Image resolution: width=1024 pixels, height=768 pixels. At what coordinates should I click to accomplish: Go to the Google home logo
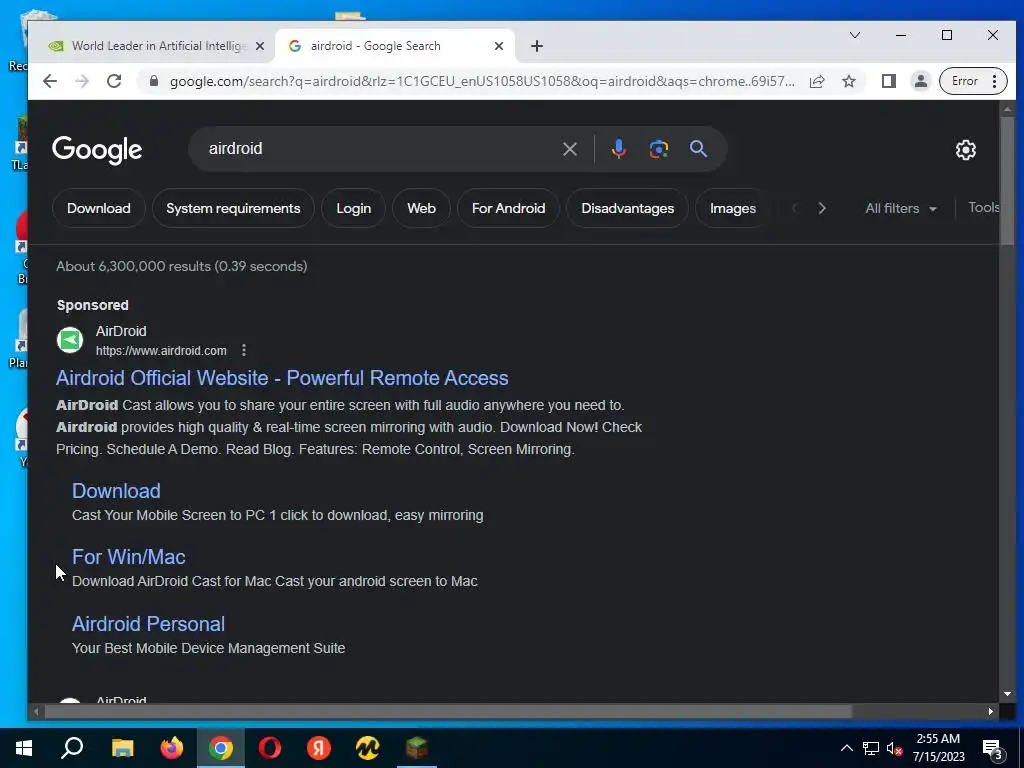tap(97, 150)
